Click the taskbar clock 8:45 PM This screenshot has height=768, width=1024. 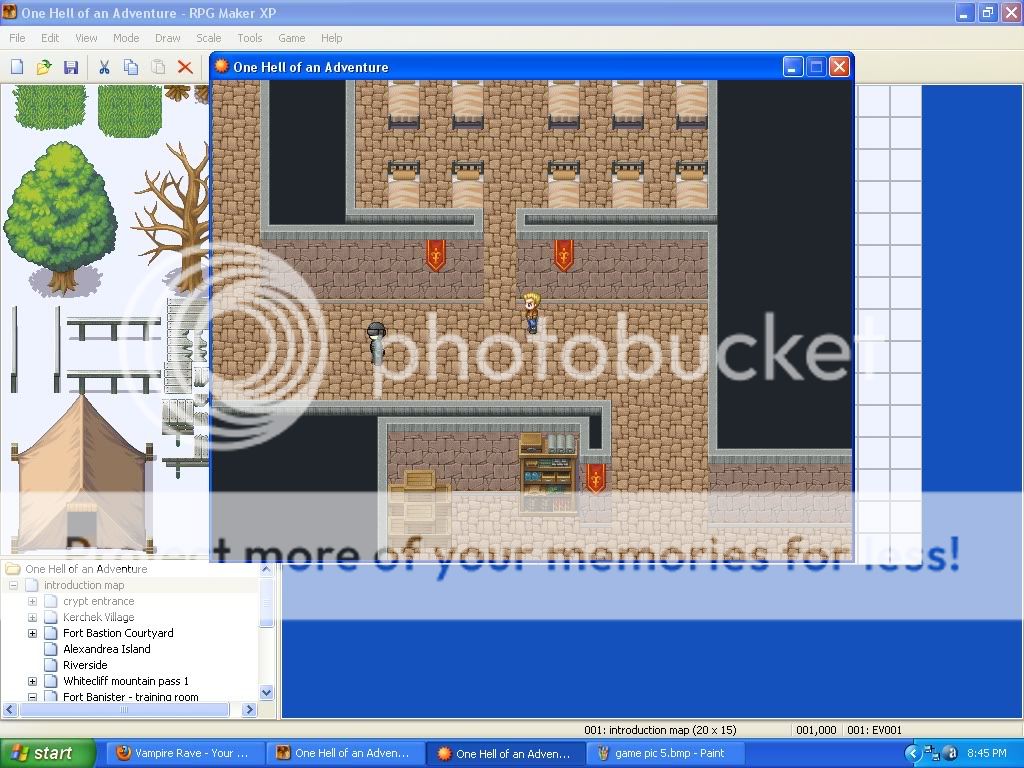point(986,754)
